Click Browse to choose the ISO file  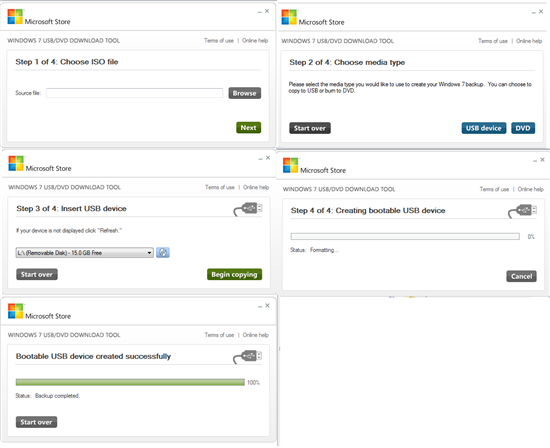click(x=245, y=93)
